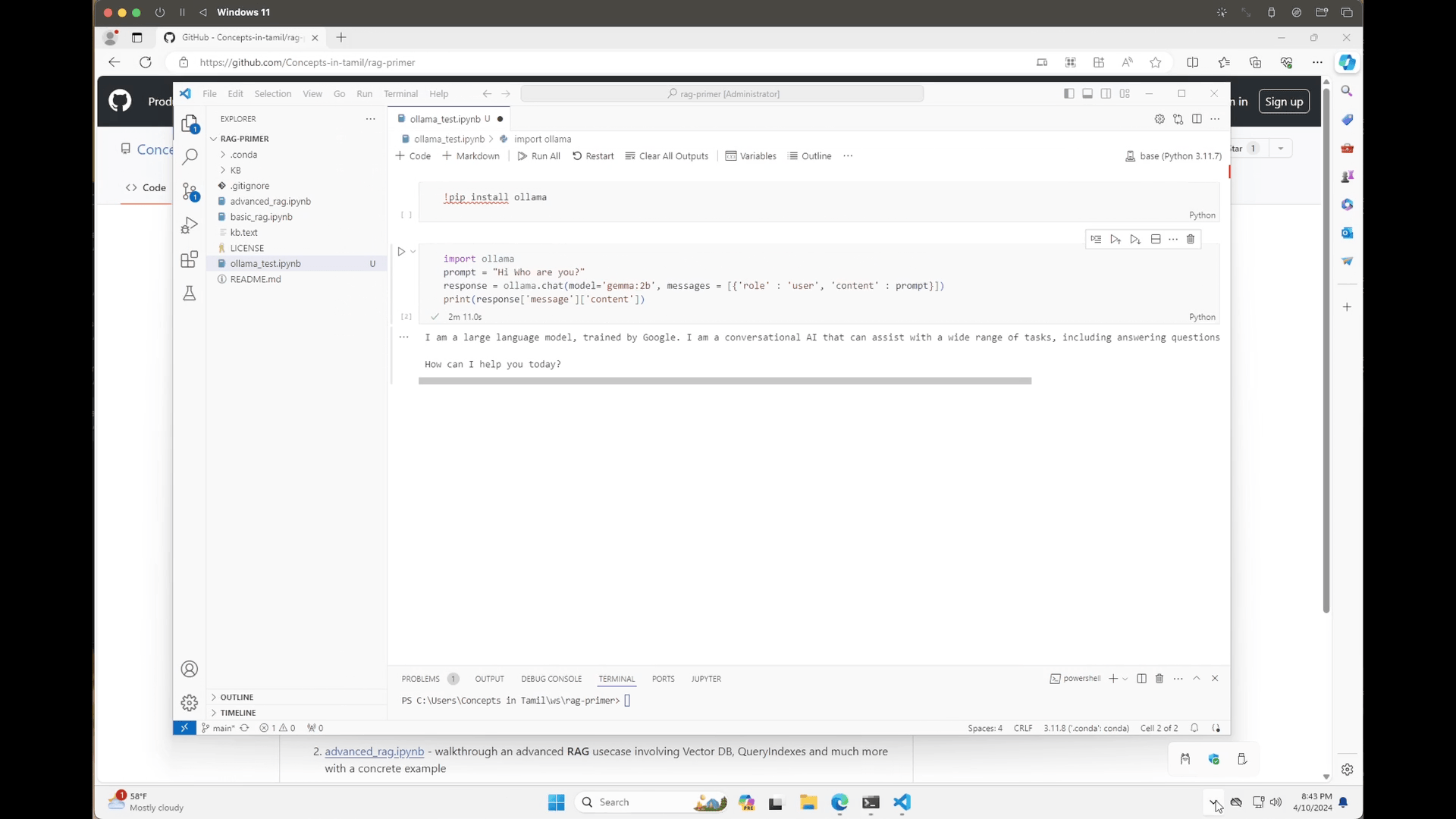Open the base Python kernel picker

click(1173, 156)
